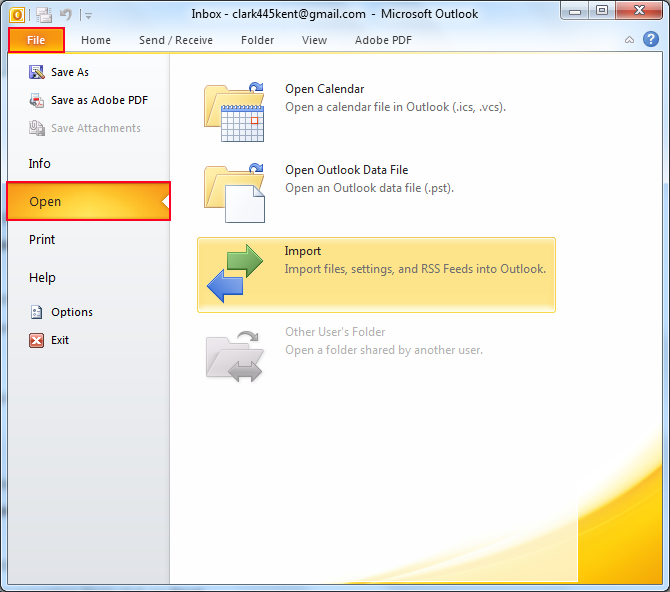The width and height of the screenshot is (670, 592).
Task: Click the Options icon
Action: pos(37,312)
